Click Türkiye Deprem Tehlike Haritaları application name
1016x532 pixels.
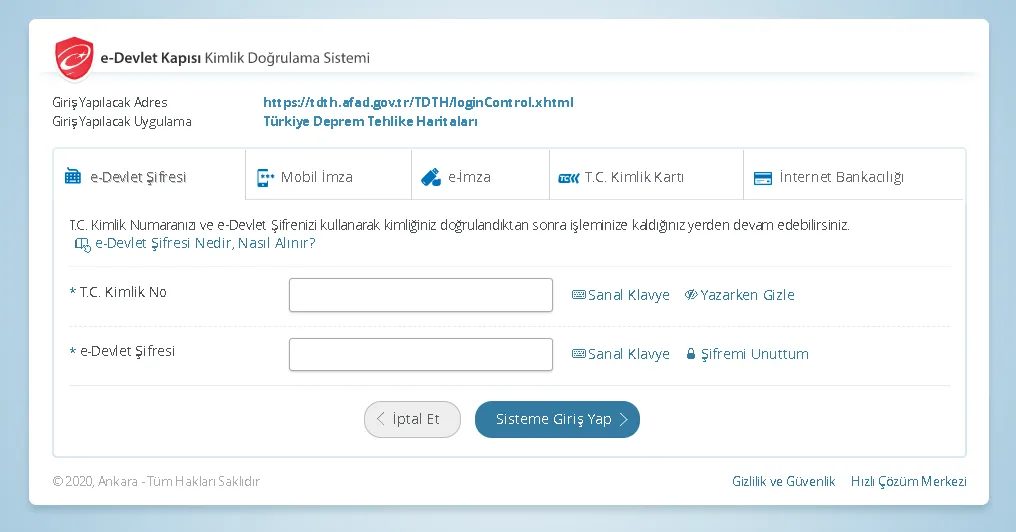click(371, 121)
